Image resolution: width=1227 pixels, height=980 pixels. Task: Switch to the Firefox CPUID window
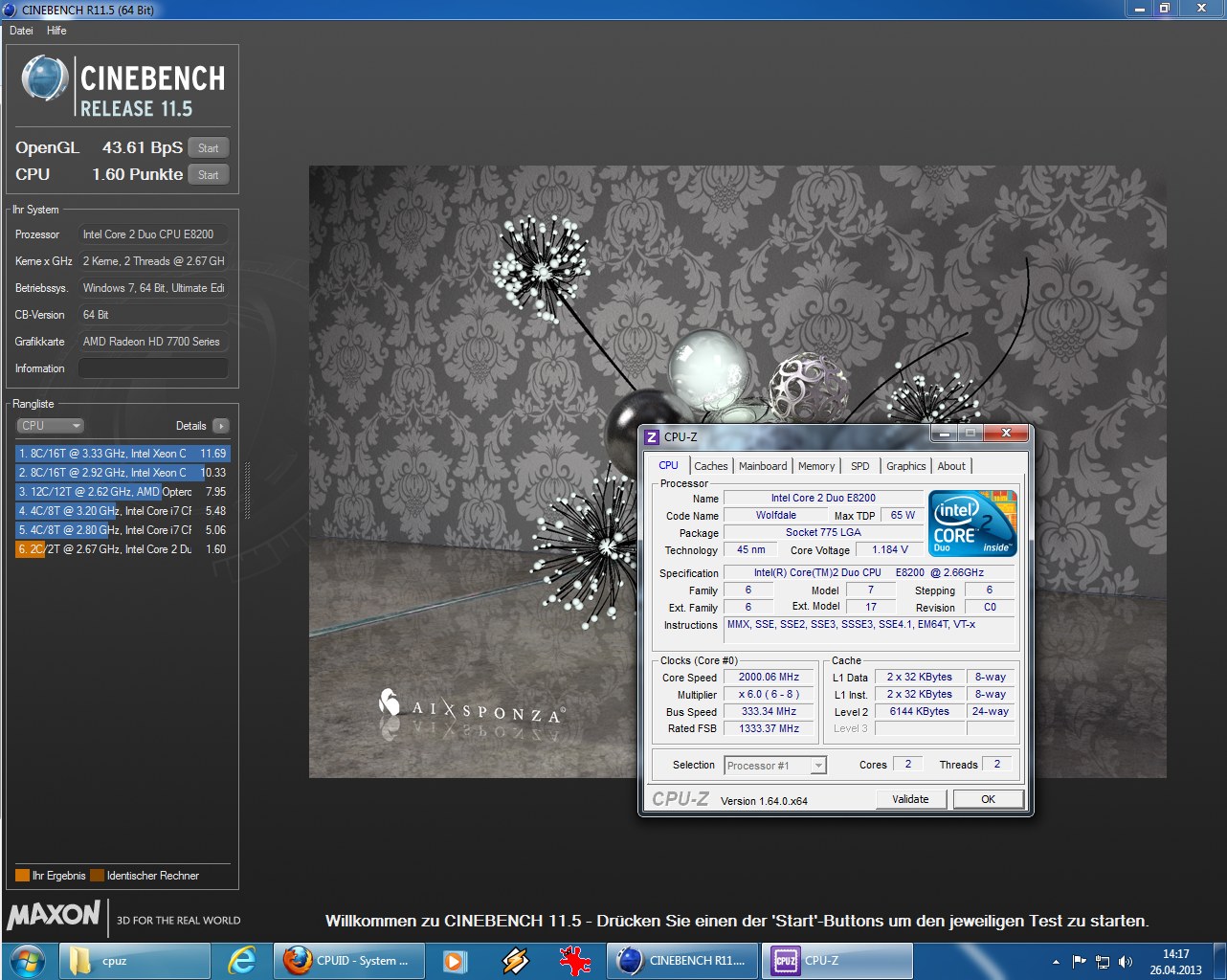[348, 961]
